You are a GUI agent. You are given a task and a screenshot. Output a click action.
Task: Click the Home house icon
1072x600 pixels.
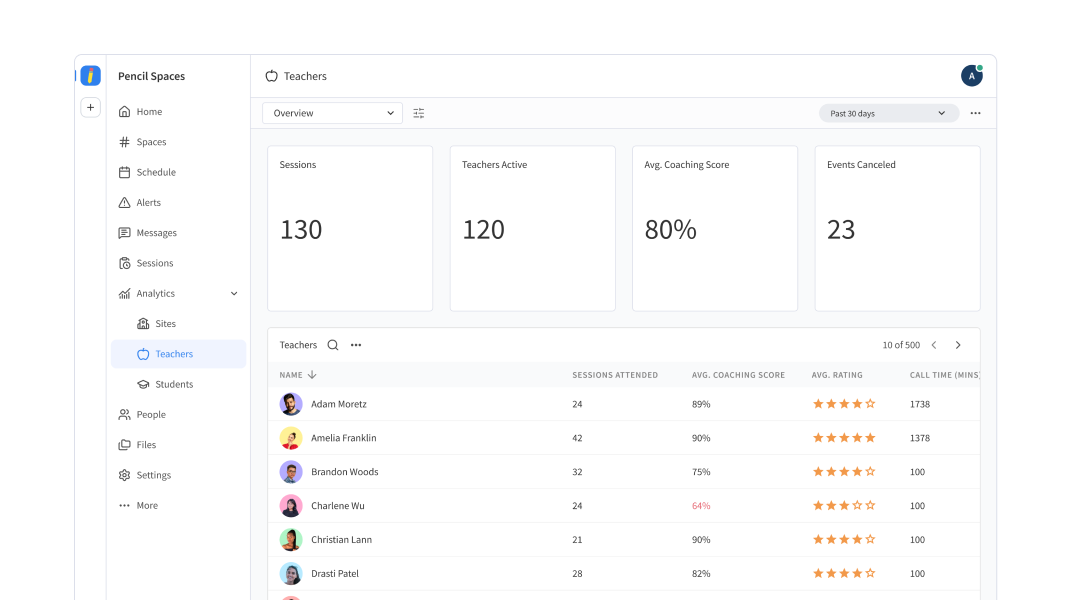coord(124,111)
